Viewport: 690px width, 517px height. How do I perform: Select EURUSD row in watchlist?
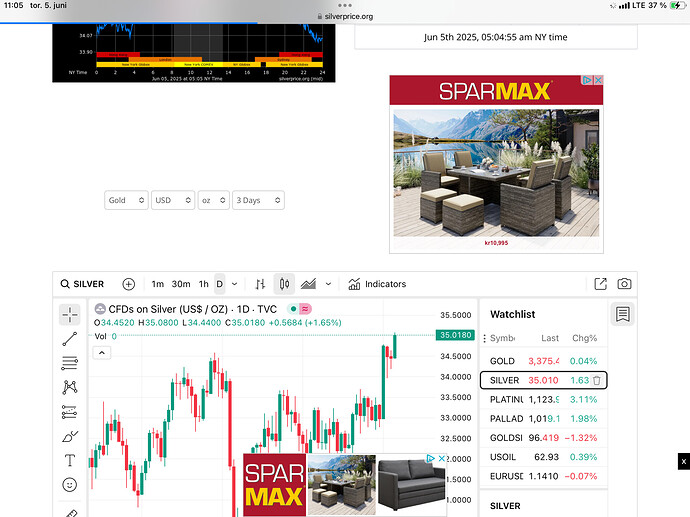point(543,477)
